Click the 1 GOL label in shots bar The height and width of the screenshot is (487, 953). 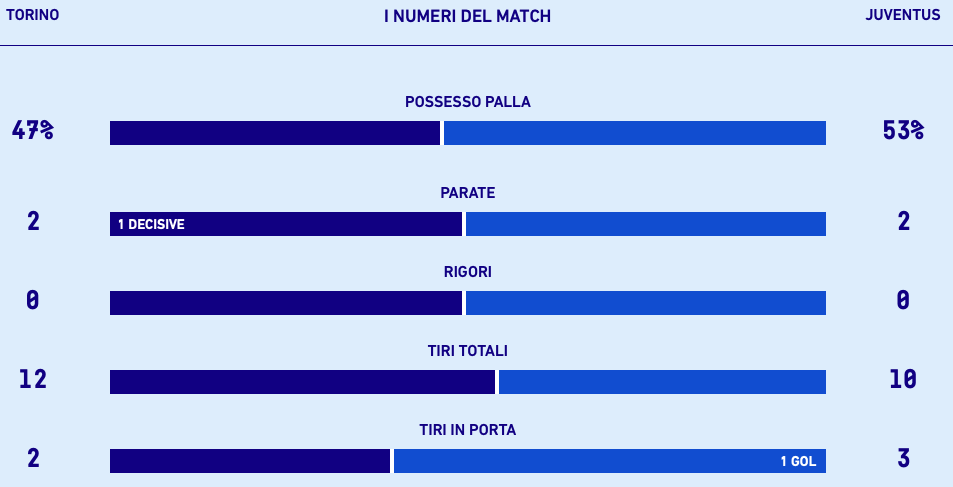point(798,461)
